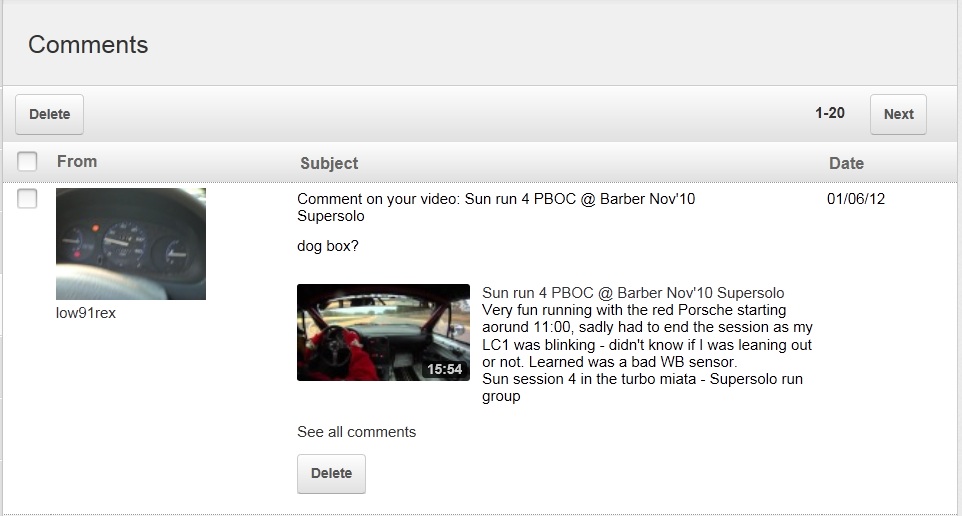Click the Date column header

846,163
